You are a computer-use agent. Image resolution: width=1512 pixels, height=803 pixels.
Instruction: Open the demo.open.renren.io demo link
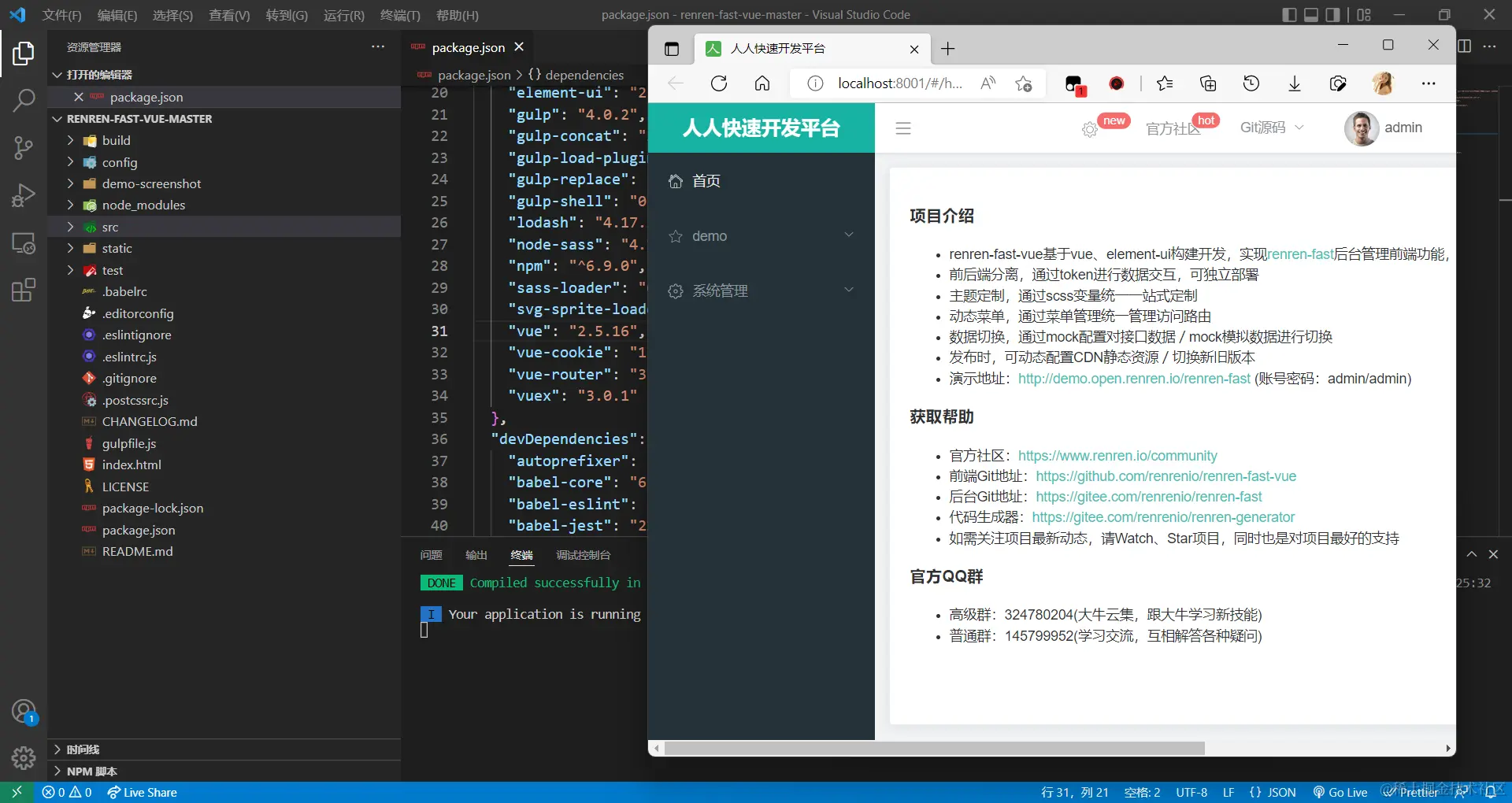pos(1134,378)
